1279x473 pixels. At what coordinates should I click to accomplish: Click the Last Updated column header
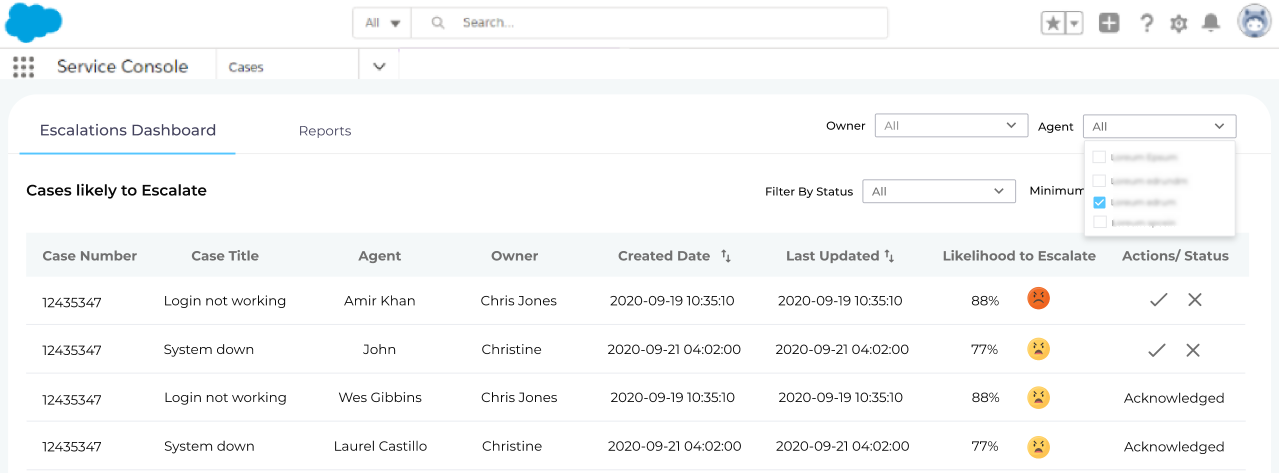[832, 256]
